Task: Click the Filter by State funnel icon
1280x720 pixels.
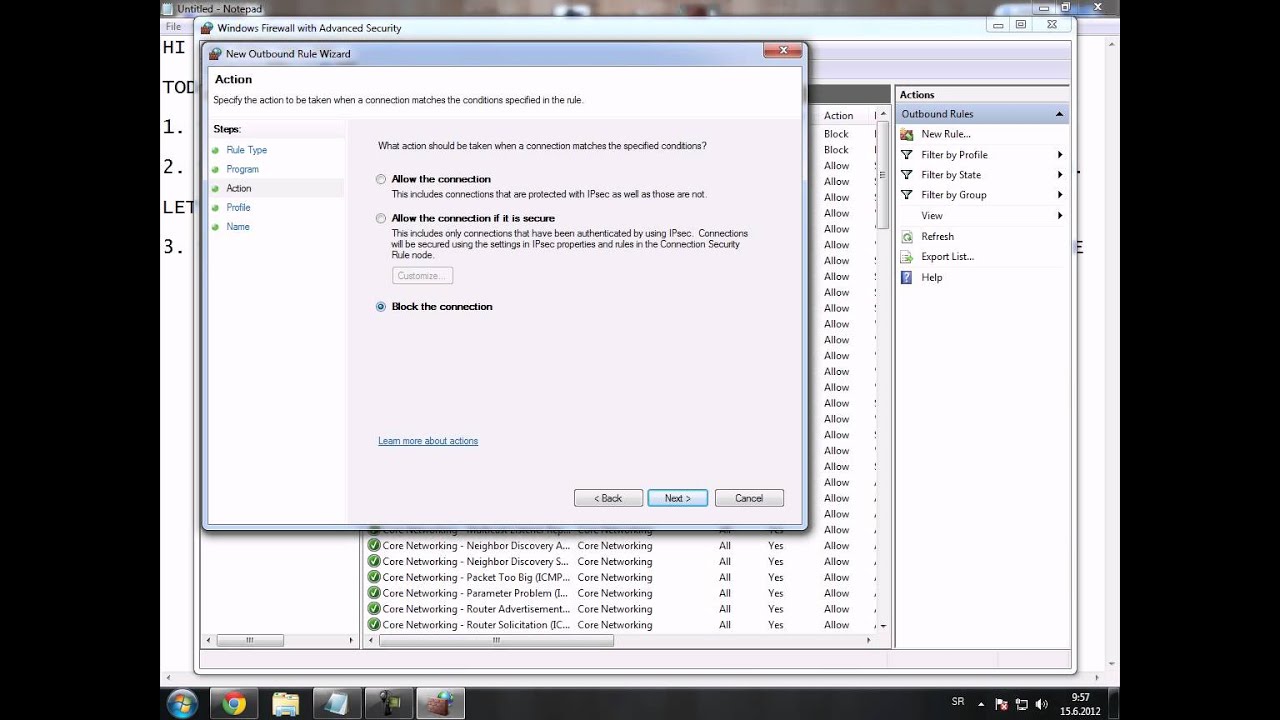Action: (x=907, y=175)
